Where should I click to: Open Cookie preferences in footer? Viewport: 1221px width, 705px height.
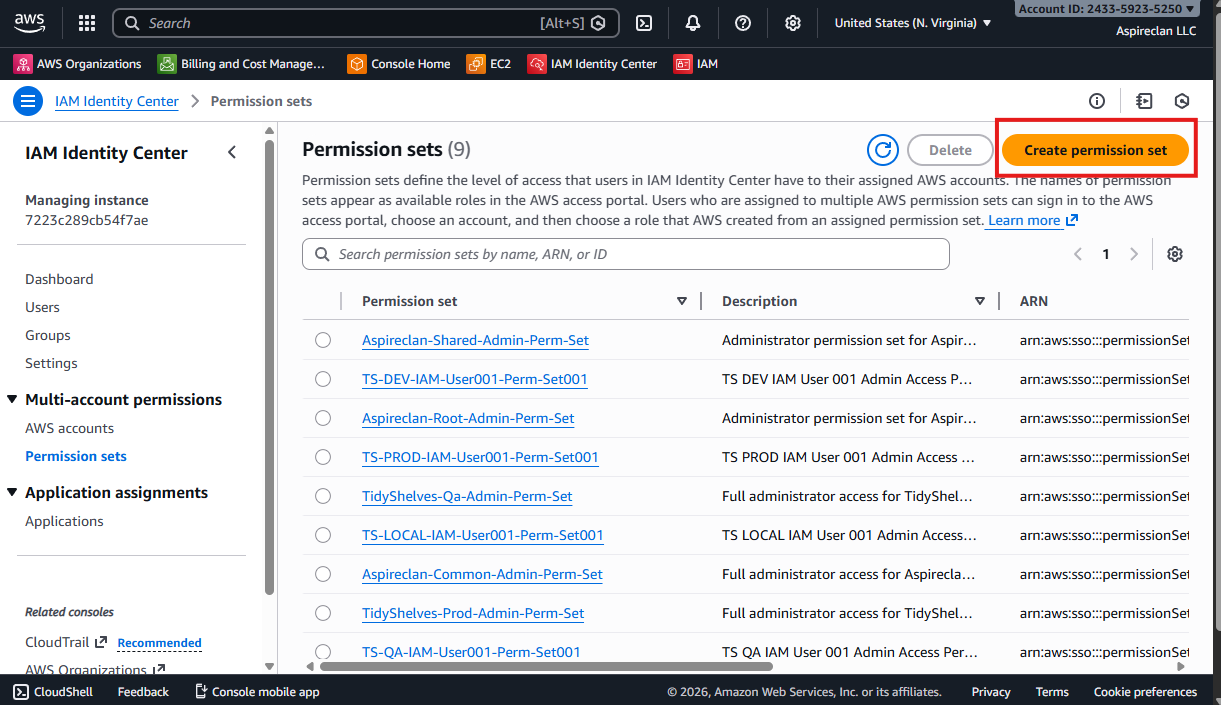1145,691
